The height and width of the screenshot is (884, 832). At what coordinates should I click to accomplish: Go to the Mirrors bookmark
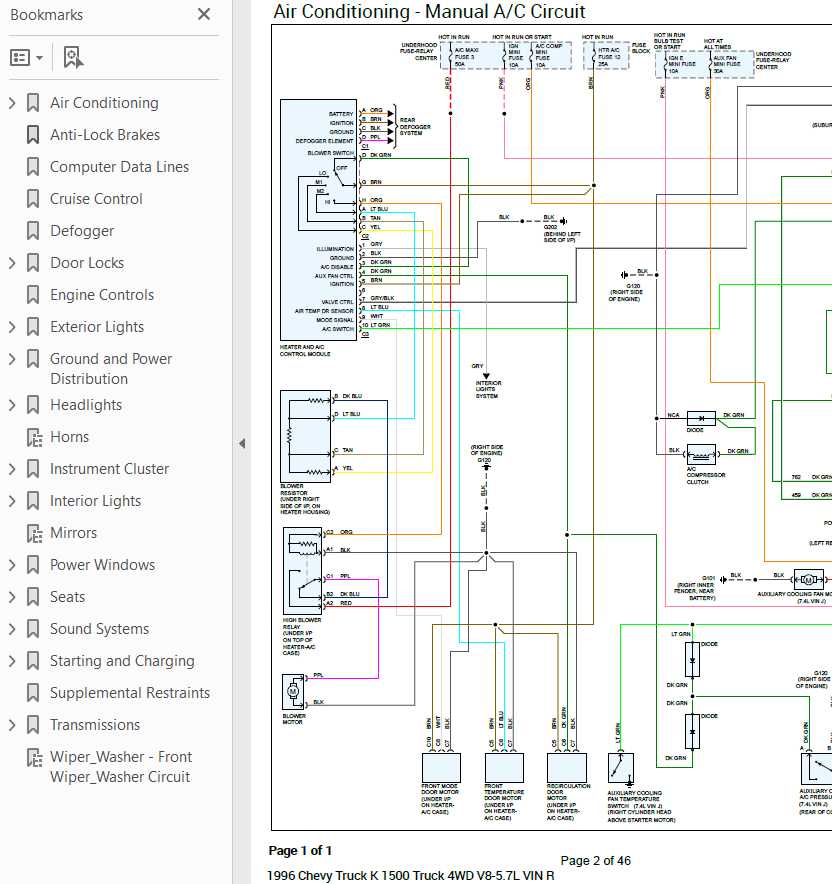[x=73, y=533]
